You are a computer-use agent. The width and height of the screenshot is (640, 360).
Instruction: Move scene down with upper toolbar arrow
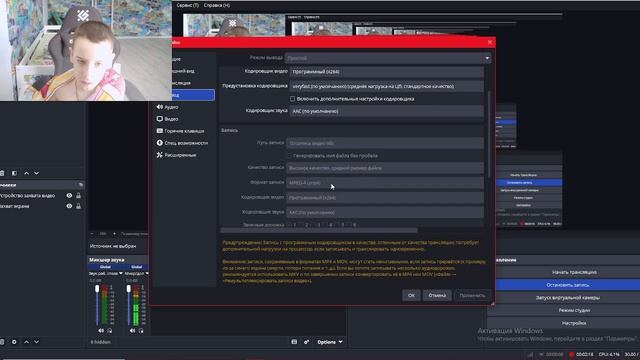click(x=36, y=173)
